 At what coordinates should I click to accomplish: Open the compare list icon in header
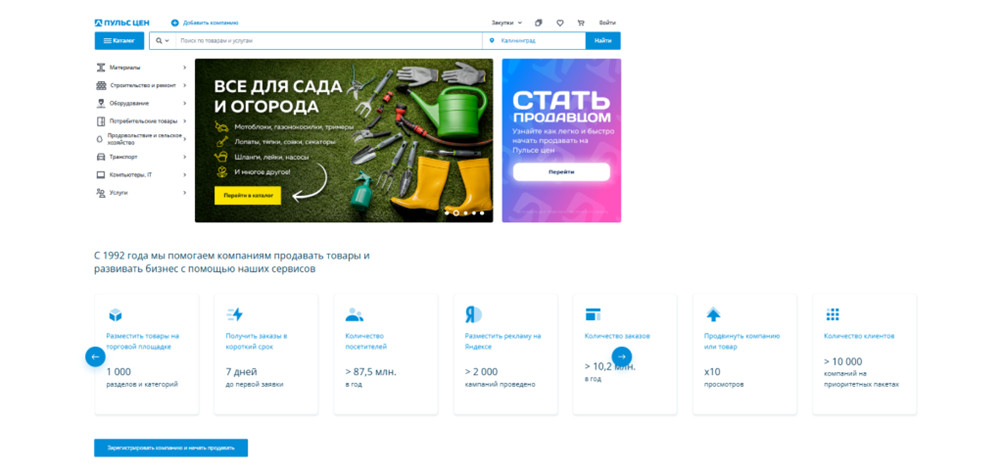pyautogui.click(x=538, y=23)
